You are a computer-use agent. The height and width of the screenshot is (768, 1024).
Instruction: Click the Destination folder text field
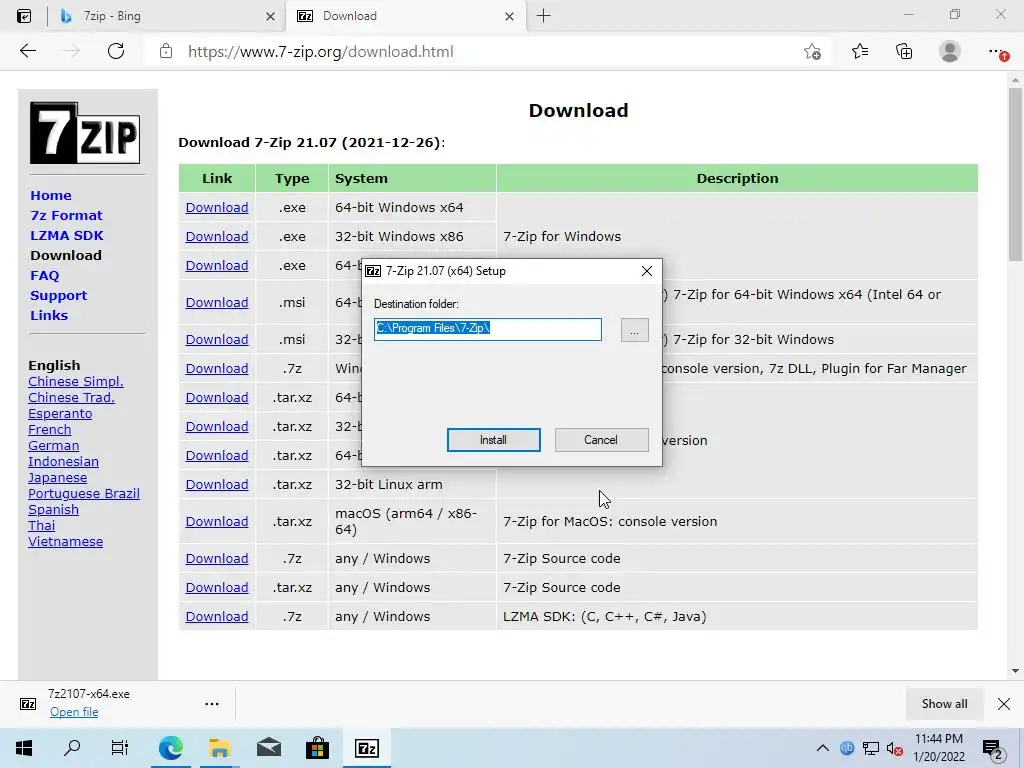(x=488, y=329)
